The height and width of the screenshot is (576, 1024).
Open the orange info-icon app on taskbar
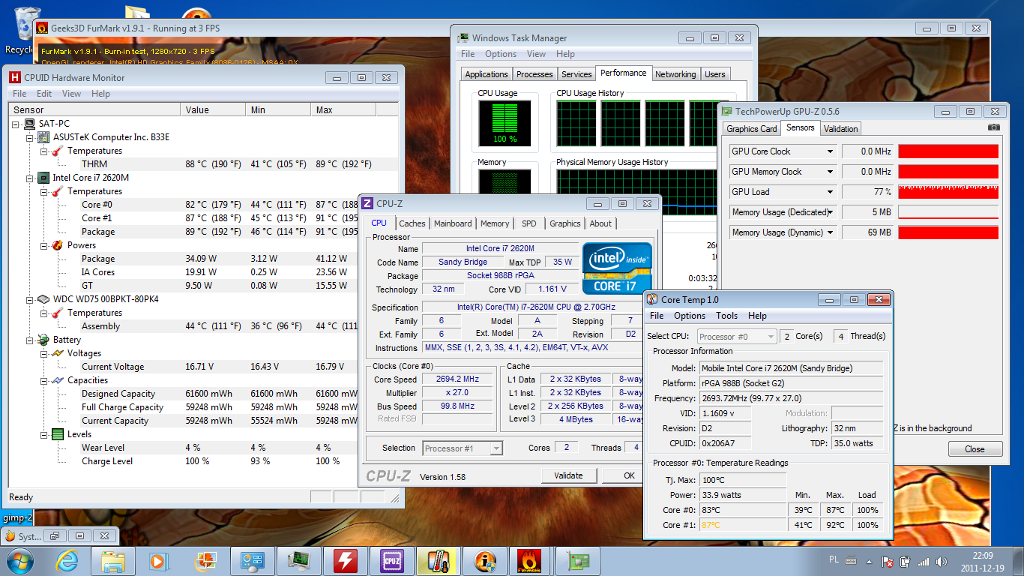[485, 561]
